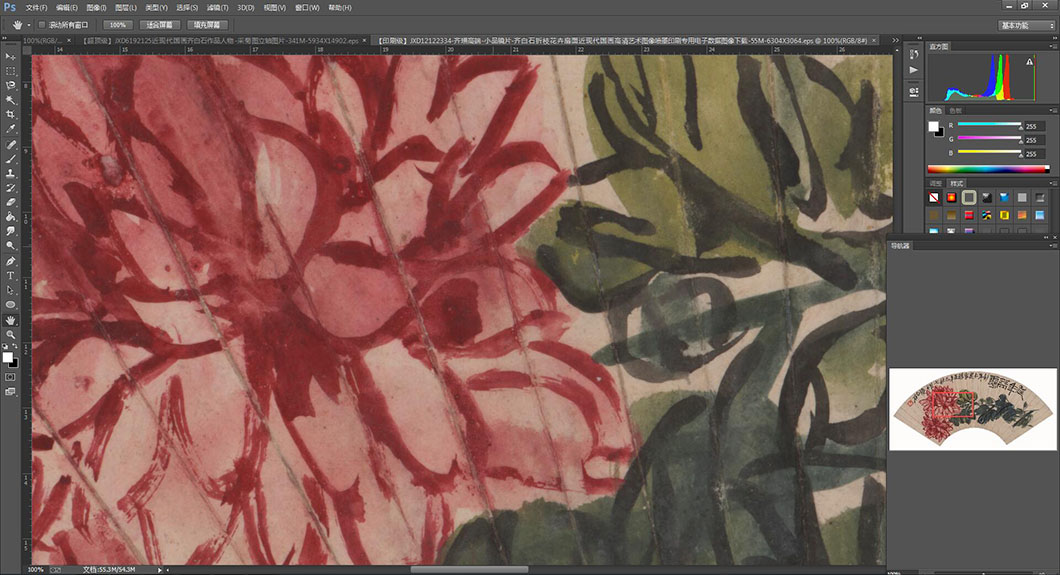Viewport: 1060px width, 575px height.
Task: Click Navigator fan painting thumbnail
Action: point(973,409)
